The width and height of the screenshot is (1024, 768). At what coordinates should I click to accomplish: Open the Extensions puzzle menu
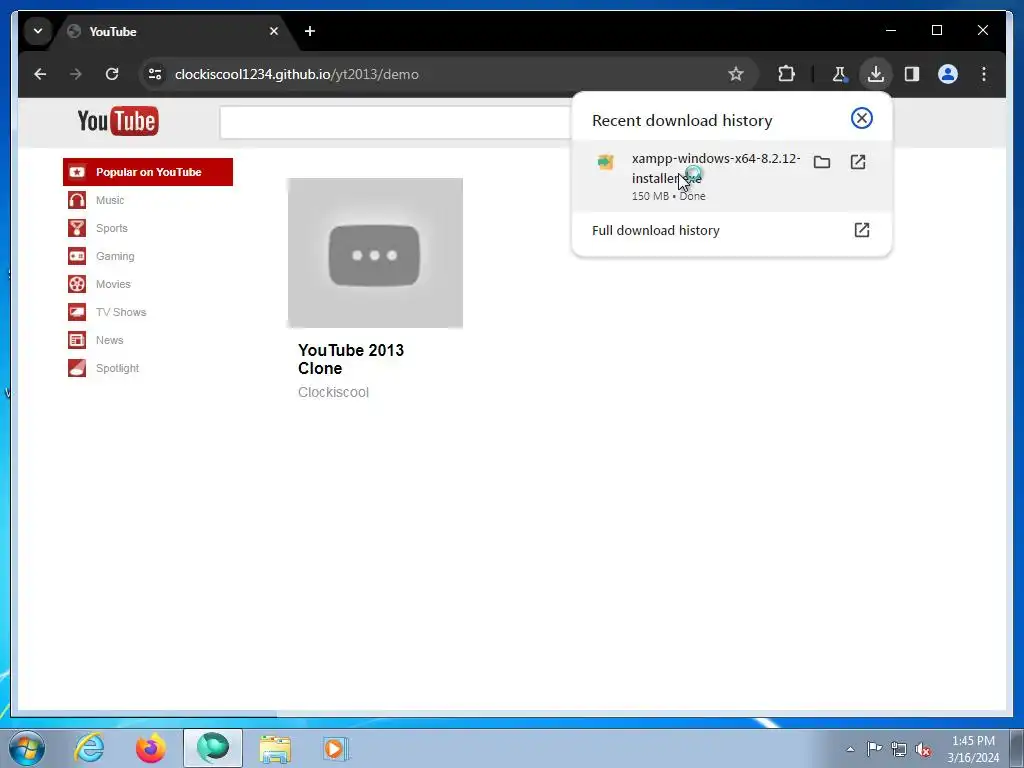click(x=786, y=74)
